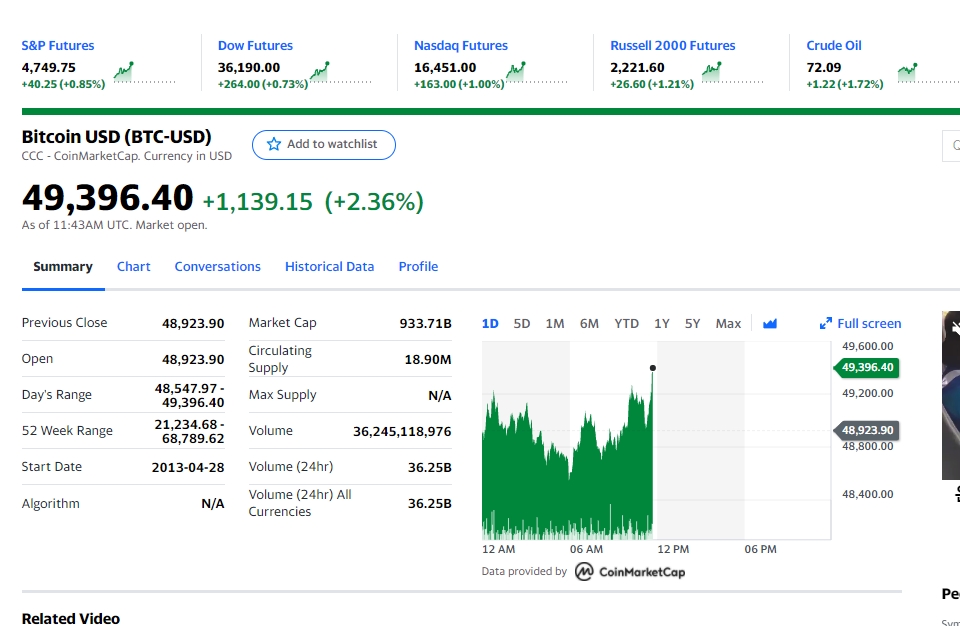Click the 52 Week Range value

[189, 431]
